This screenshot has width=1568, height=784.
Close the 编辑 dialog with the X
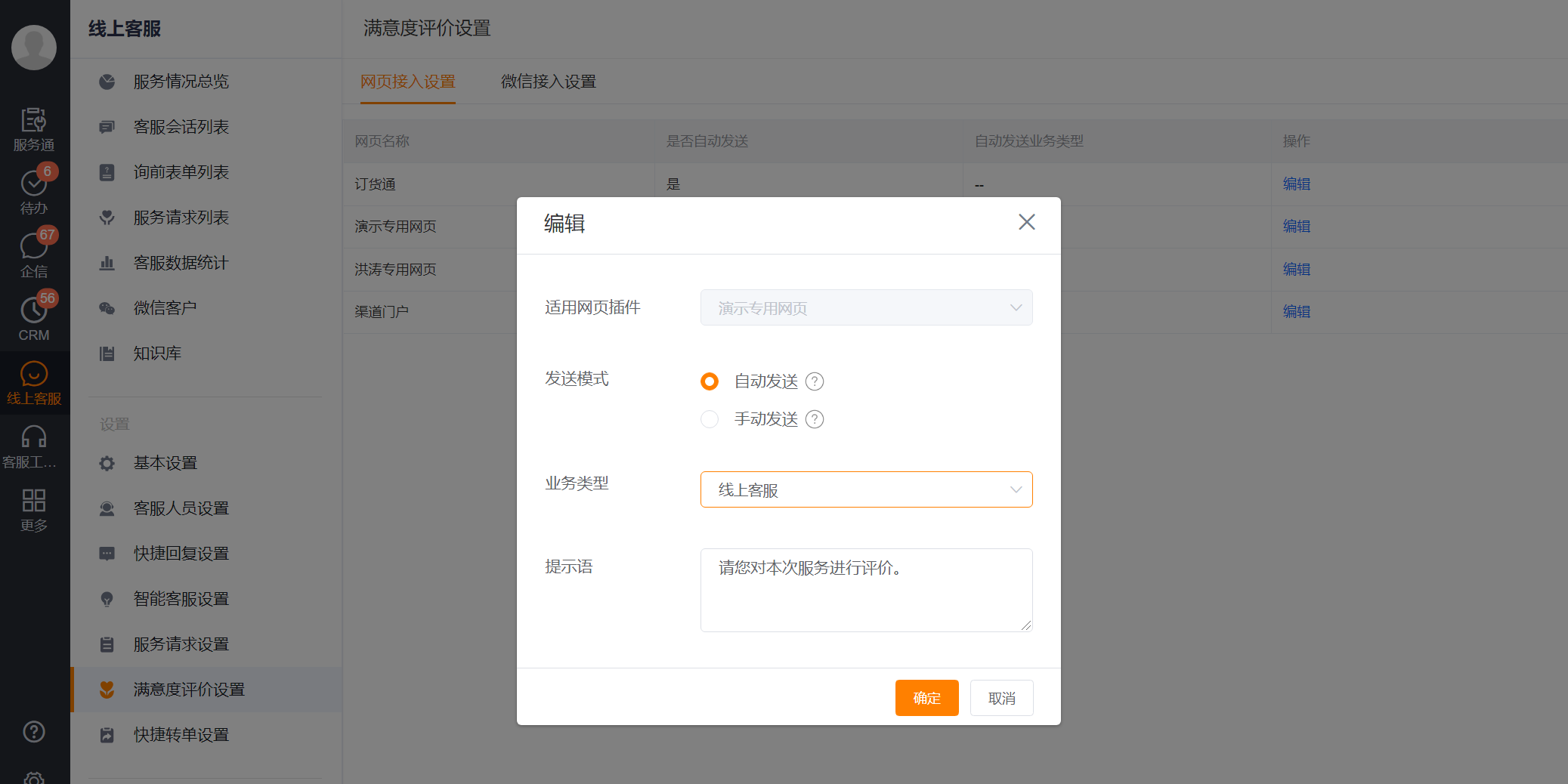[x=1026, y=222]
